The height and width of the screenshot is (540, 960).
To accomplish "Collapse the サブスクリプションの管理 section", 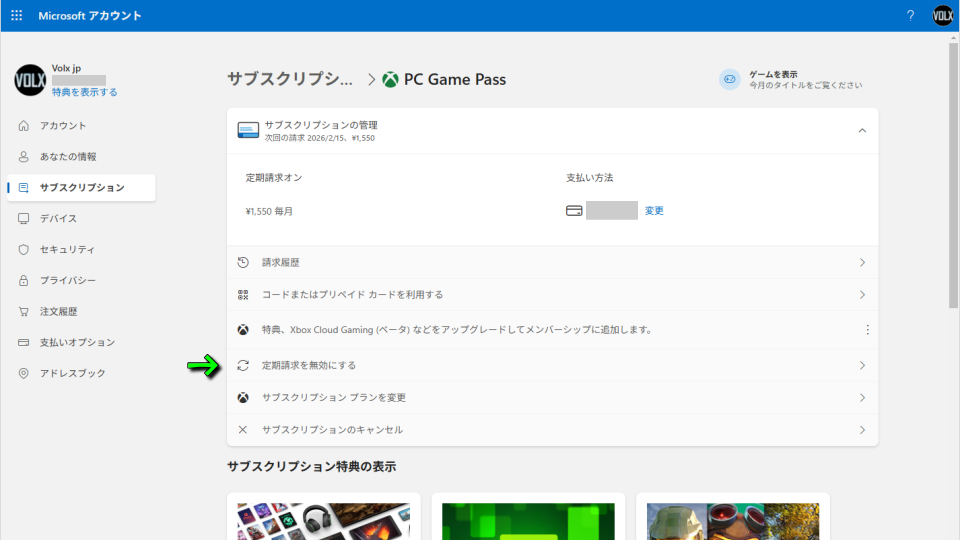I will [x=862, y=131].
